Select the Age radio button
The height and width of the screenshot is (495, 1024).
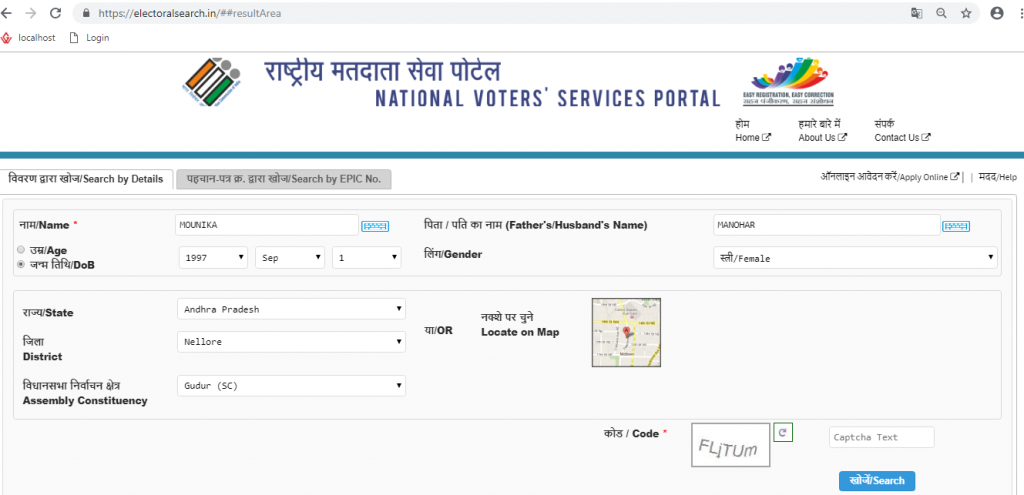click(21, 249)
